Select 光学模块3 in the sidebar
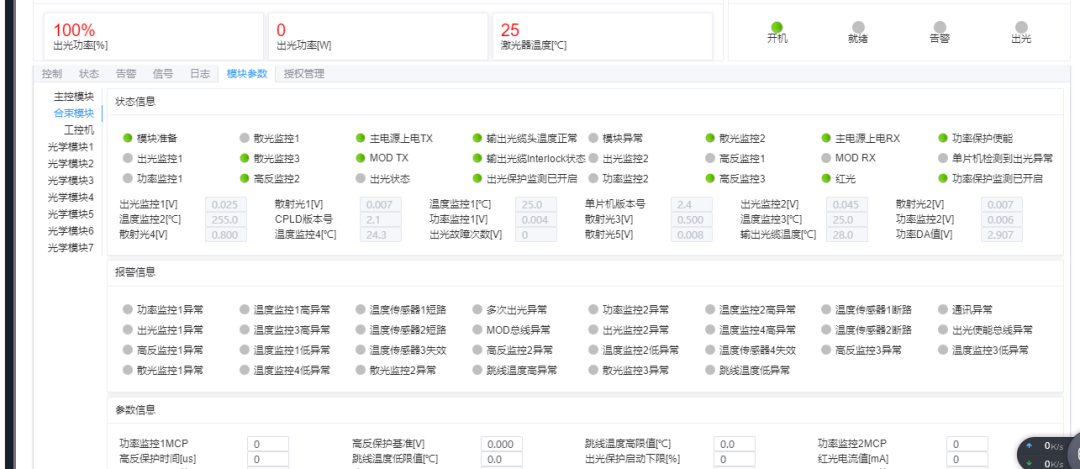The image size is (1080, 469). pos(70,180)
